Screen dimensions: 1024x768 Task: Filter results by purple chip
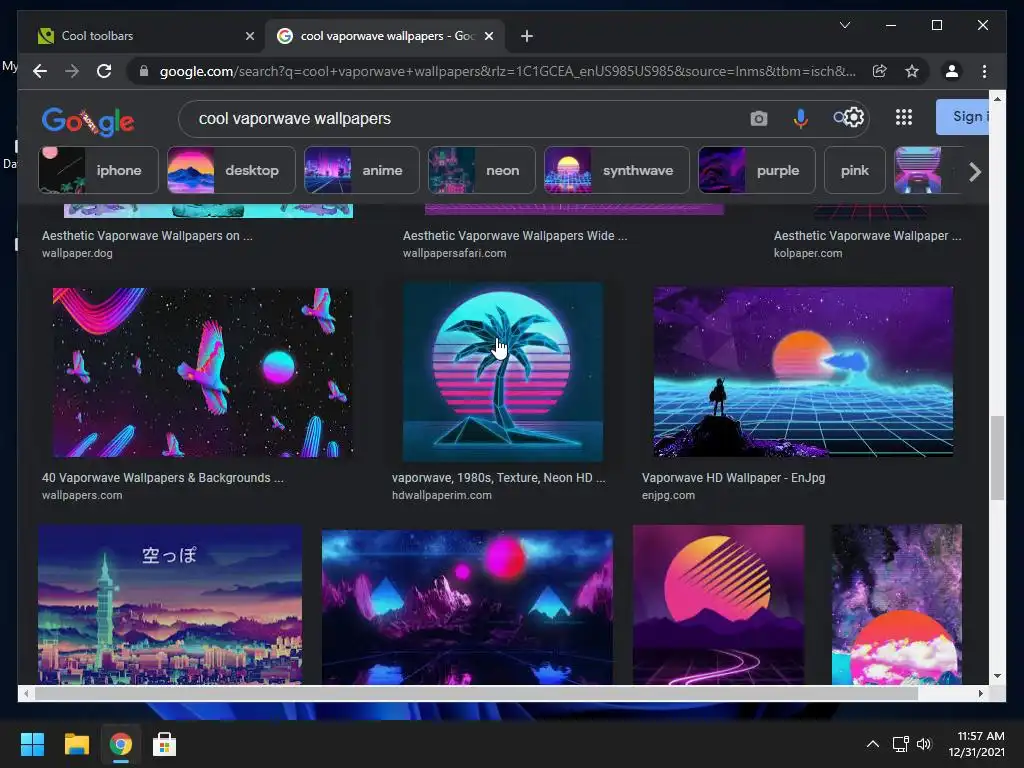pos(756,170)
